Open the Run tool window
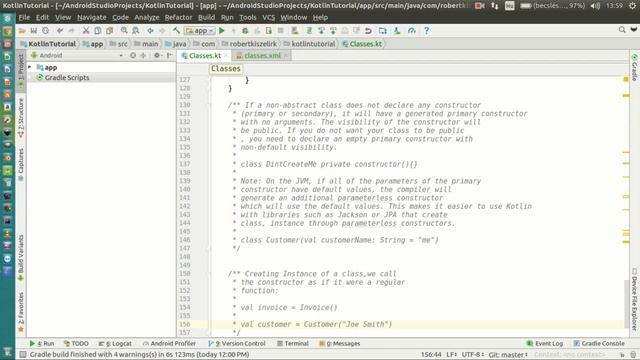The image size is (640, 360). click(42, 344)
